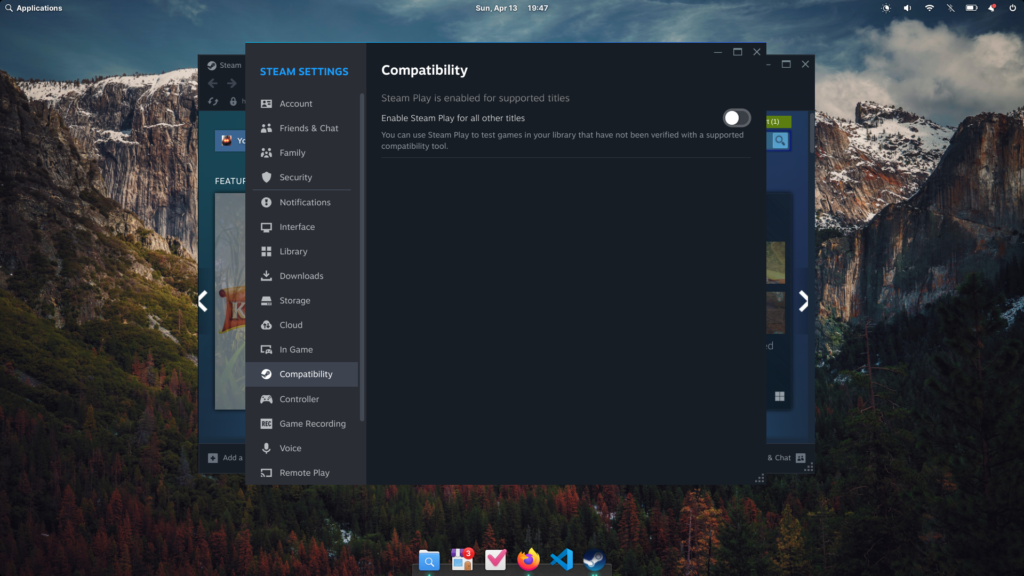Go to Family settings section
The height and width of the screenshot is (576, 1024).
(x=302, y=153)
